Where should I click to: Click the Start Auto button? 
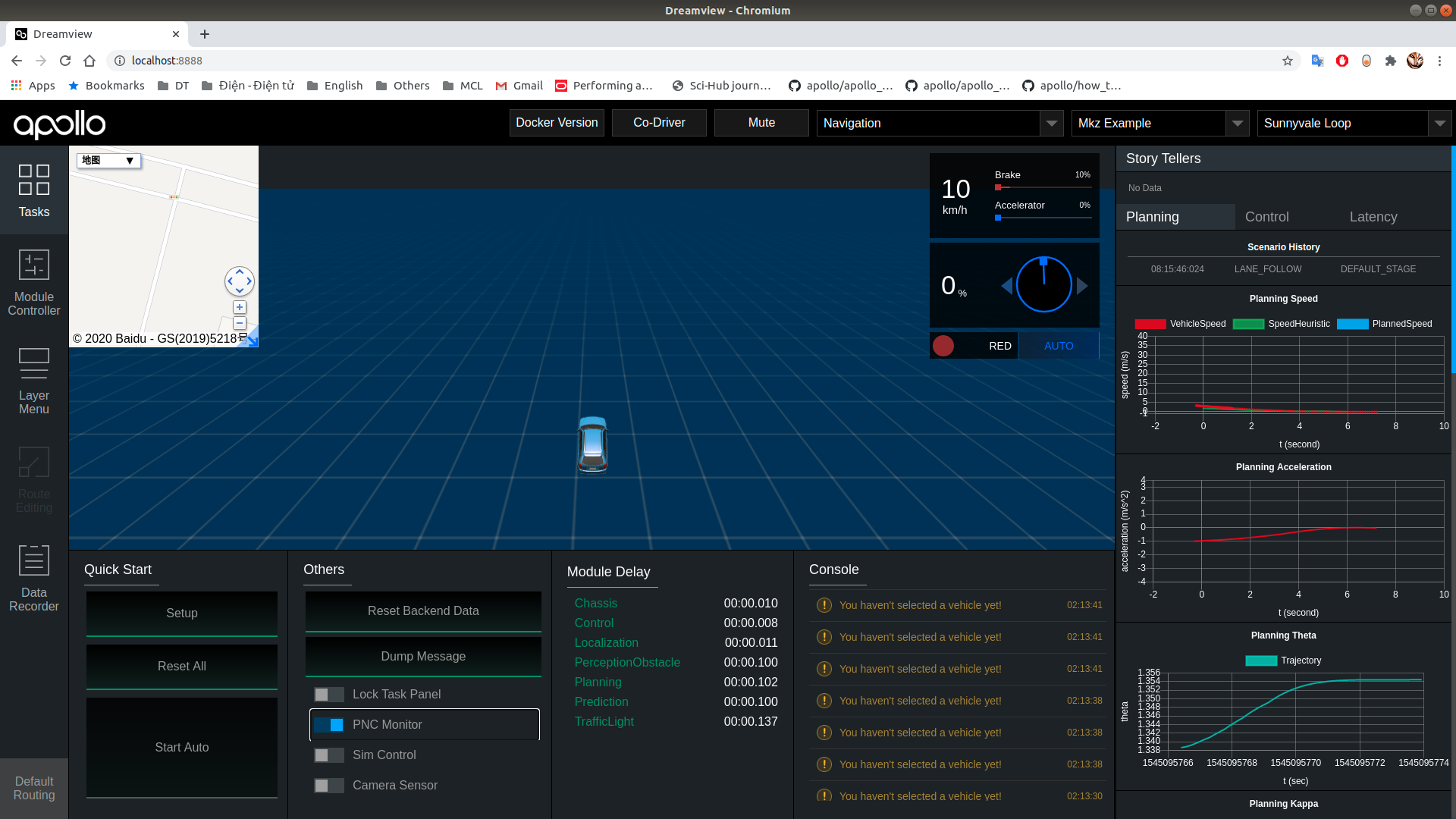(x=182, y=748)
